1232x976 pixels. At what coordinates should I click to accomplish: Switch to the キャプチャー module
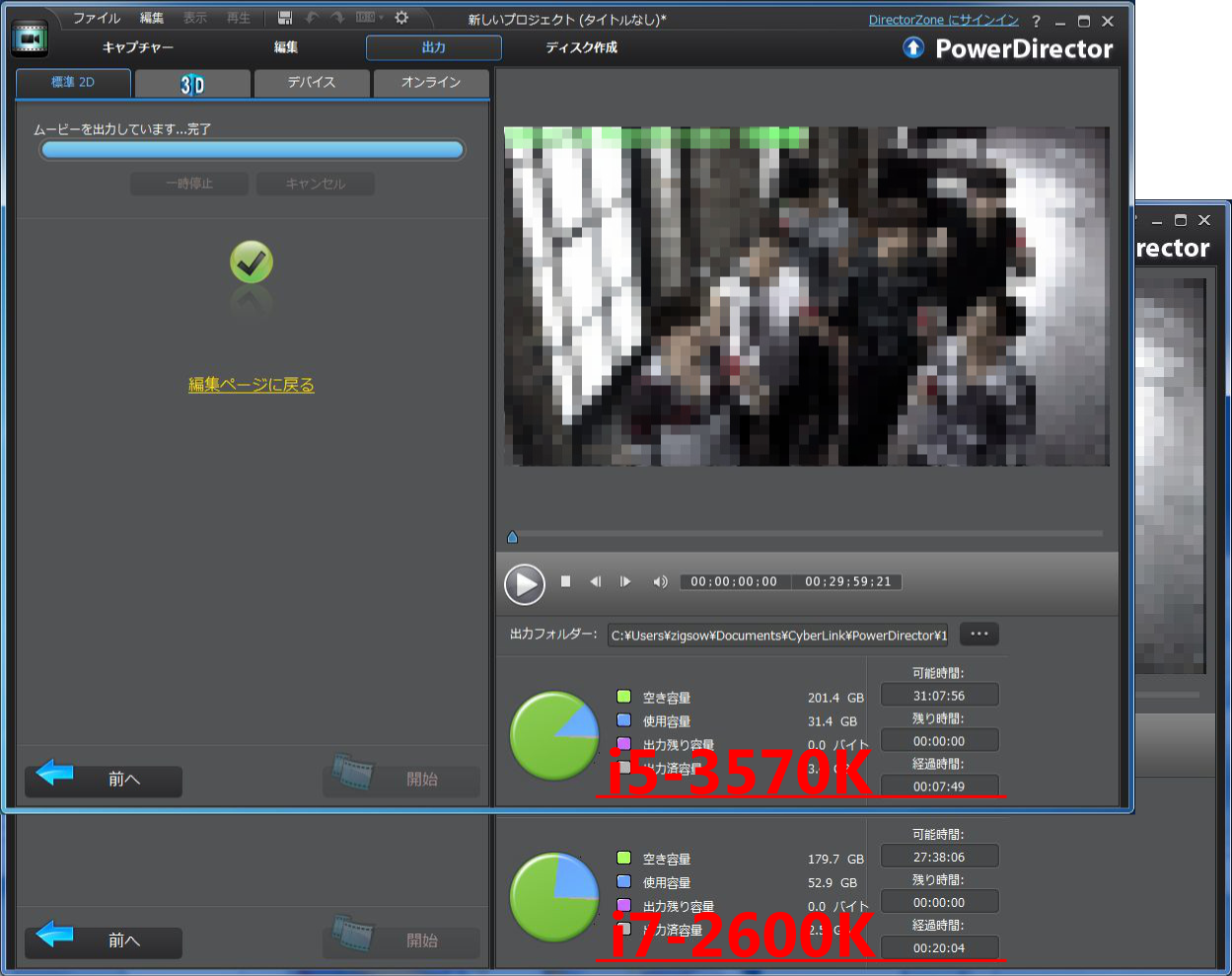(138, 47)
